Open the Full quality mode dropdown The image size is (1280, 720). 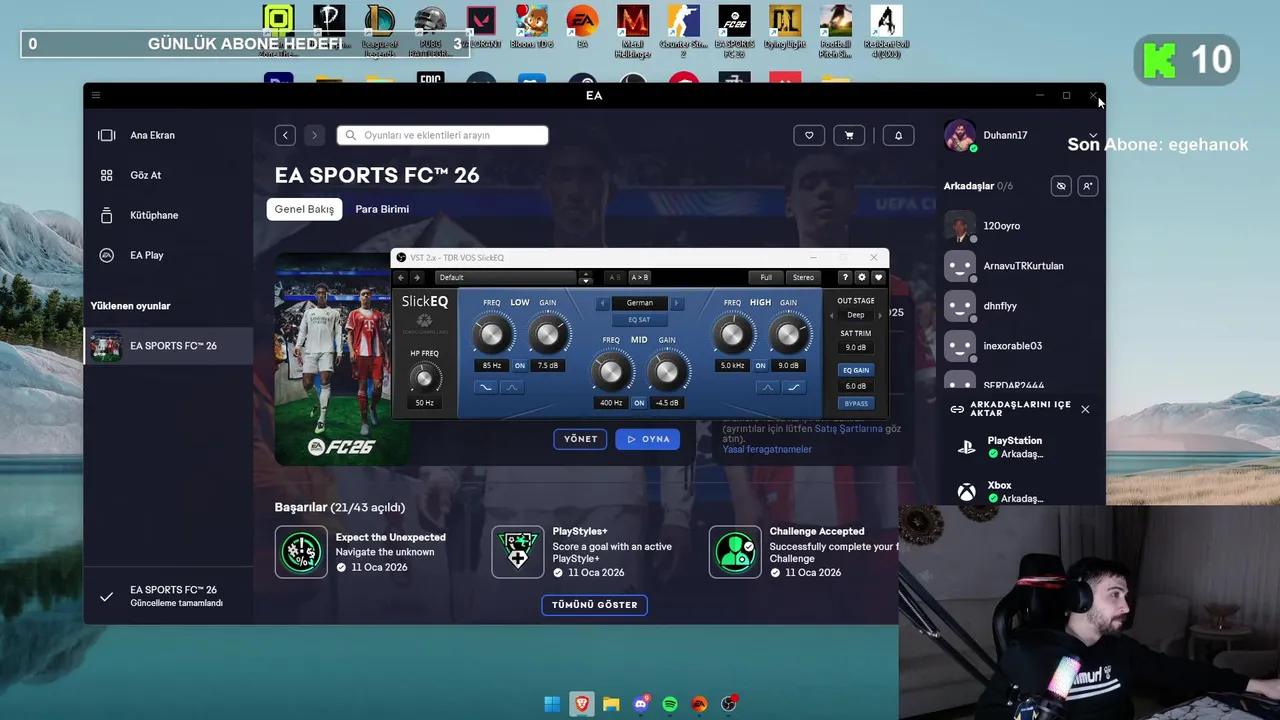(x=766, y=277)
